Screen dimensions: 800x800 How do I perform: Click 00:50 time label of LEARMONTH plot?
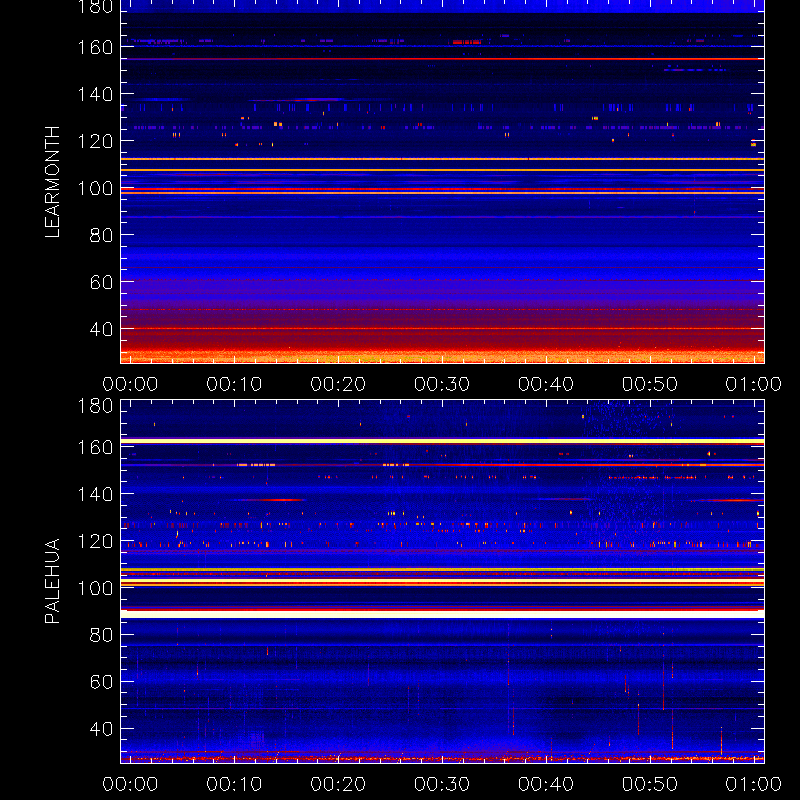[x=649, y=384]
